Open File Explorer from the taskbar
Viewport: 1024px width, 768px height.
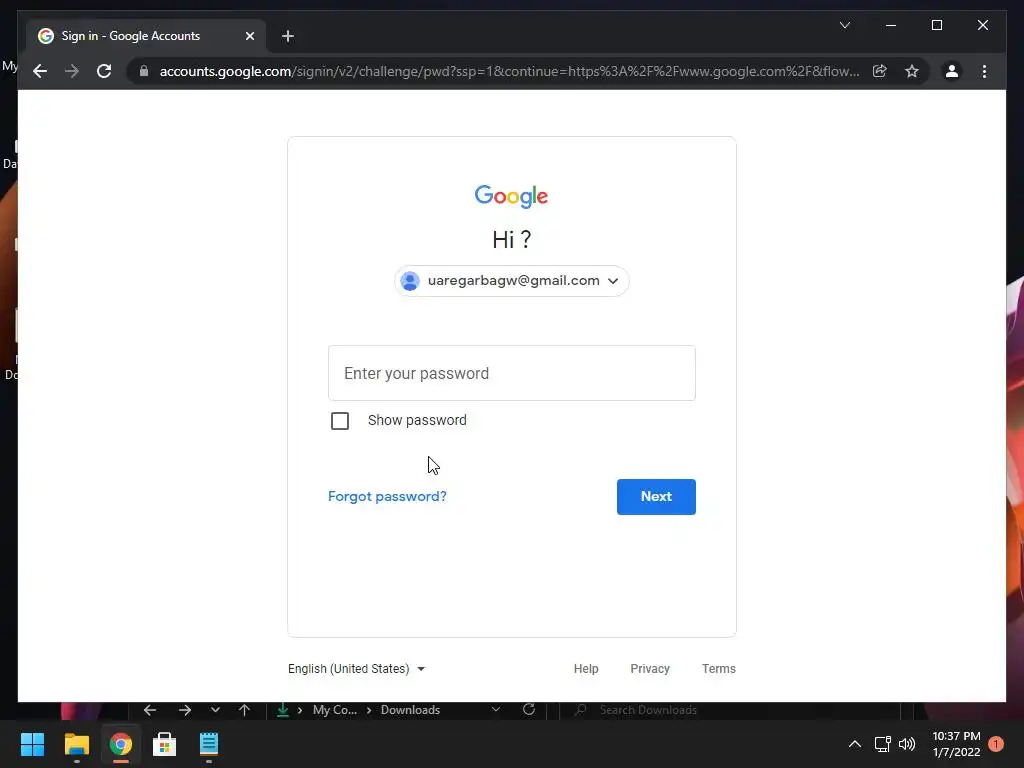[76, 744]
